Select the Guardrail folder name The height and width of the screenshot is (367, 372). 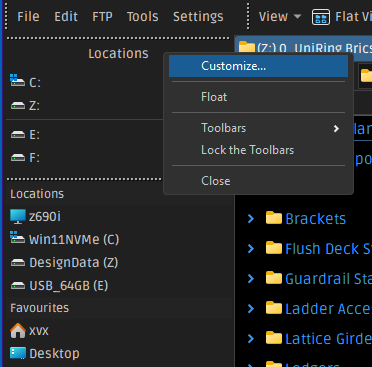328,279
